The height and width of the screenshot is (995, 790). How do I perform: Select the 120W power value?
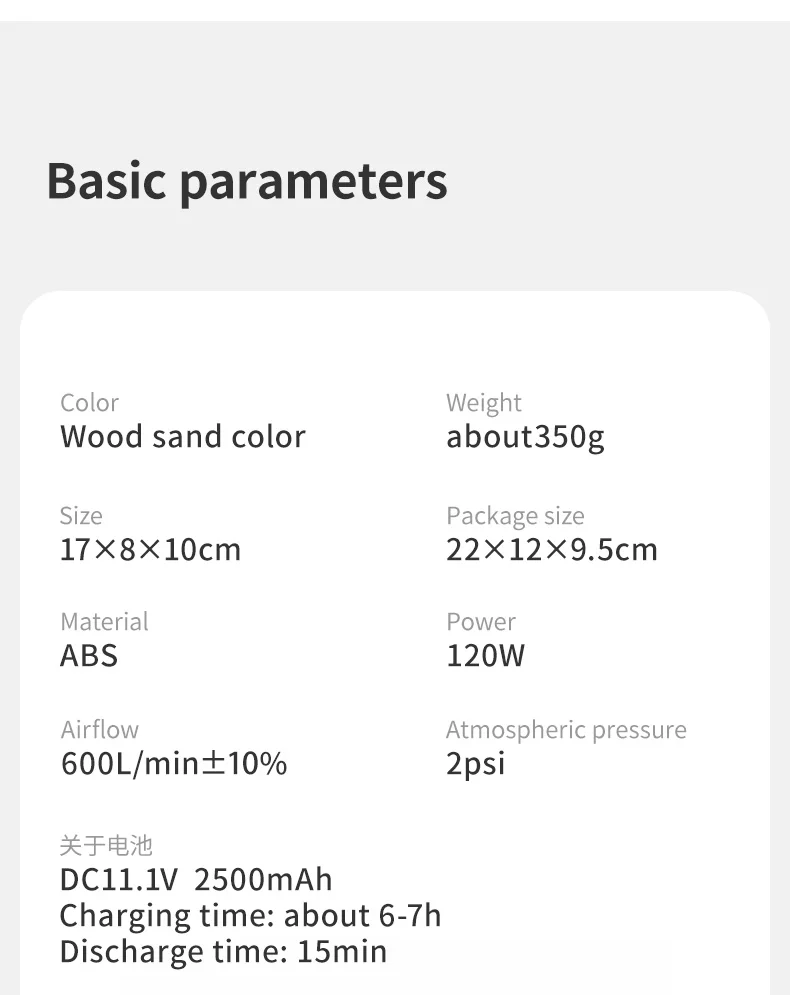coord(485,656)
